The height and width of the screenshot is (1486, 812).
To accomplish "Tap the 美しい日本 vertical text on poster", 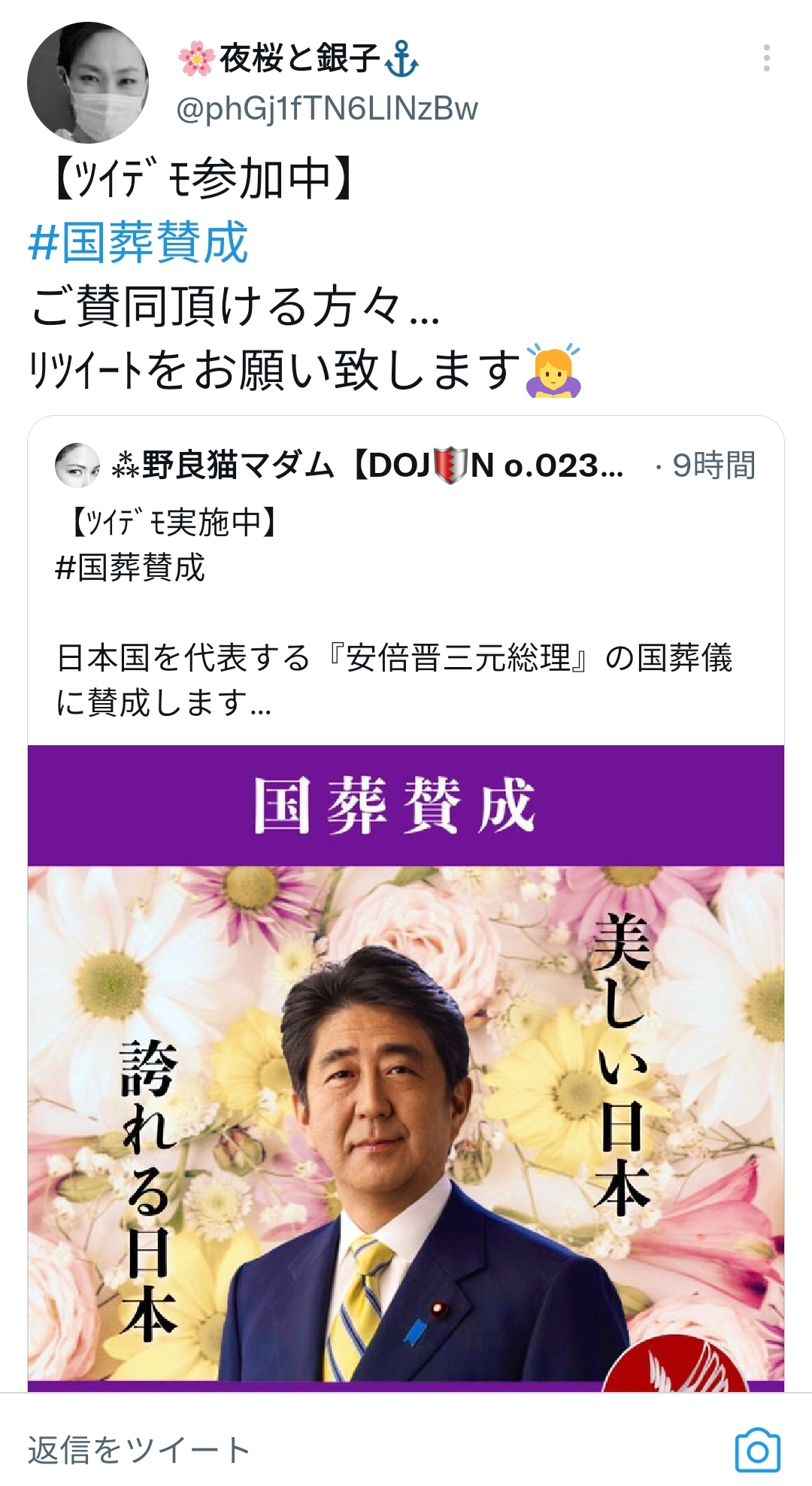I will tap(621, 1066).
